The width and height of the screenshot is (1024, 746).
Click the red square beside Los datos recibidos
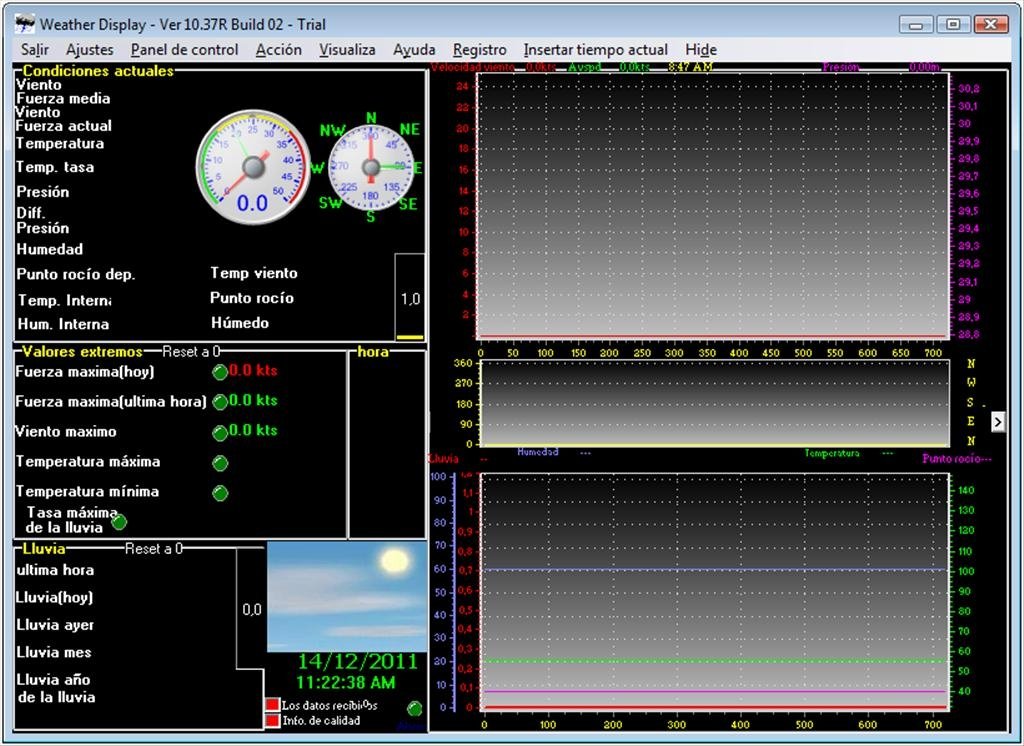(x=272, y=705)
